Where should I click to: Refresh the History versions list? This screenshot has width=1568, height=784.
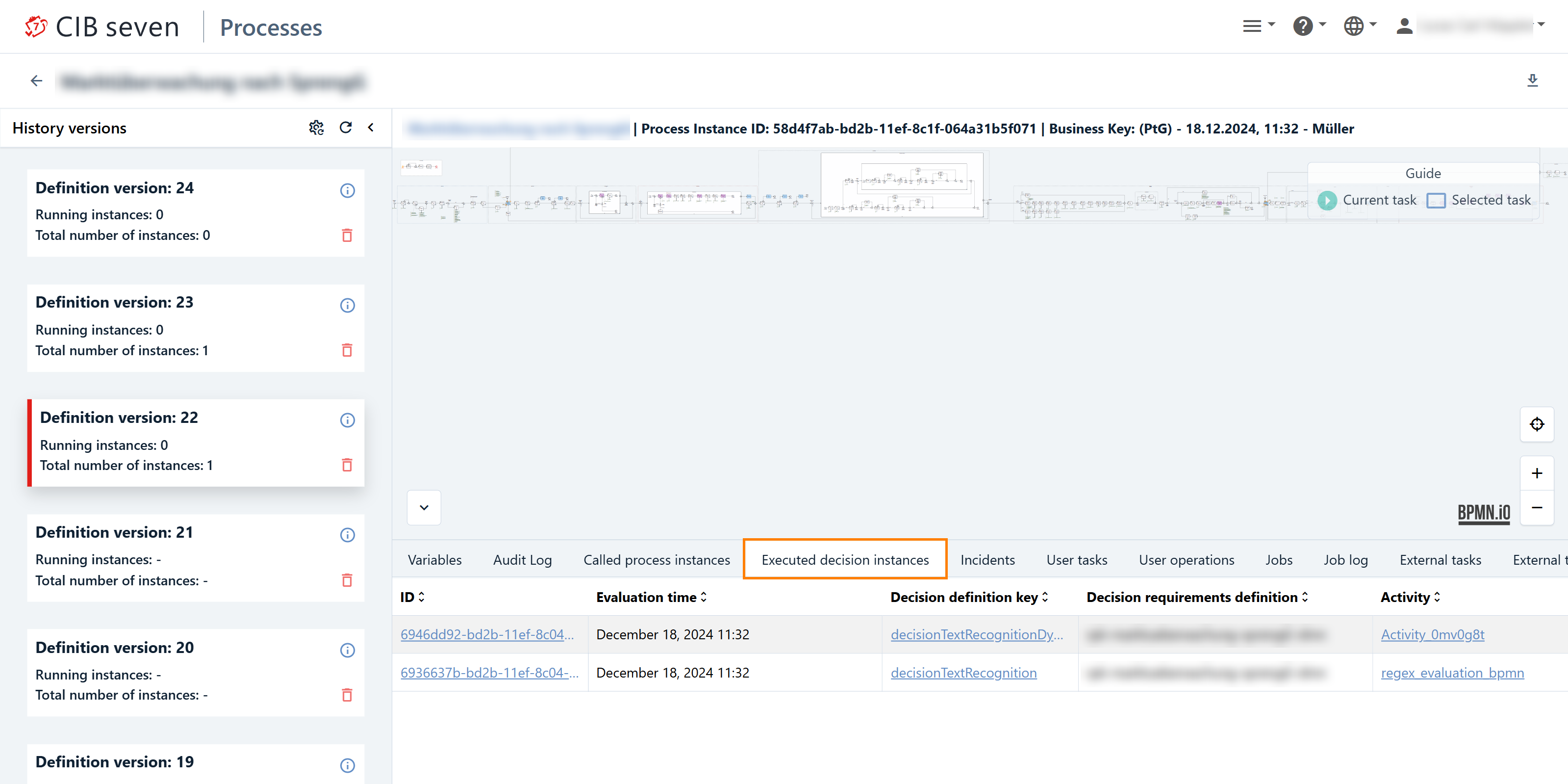pos(346,128)
